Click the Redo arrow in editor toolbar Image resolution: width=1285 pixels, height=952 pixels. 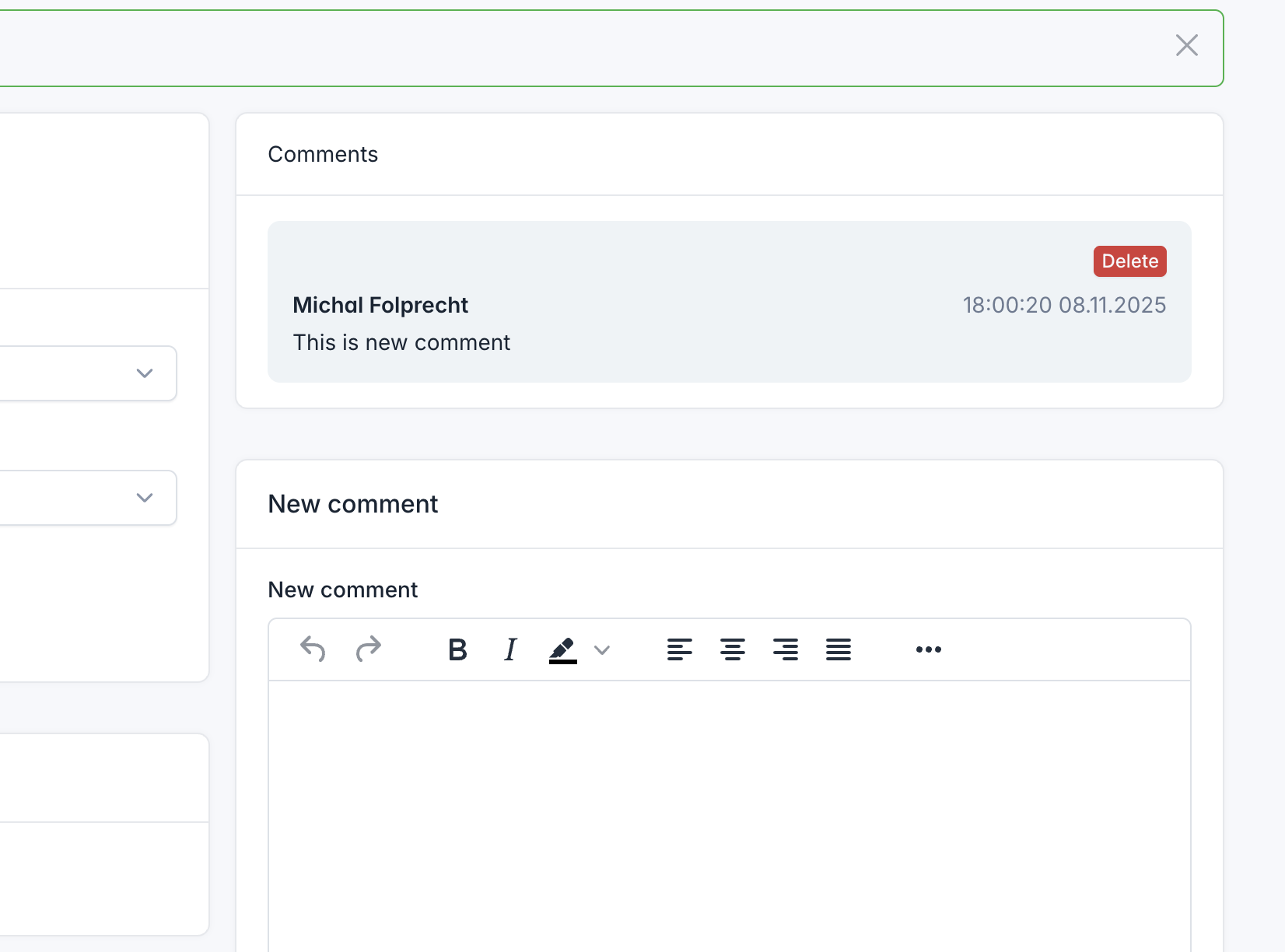(x=368, y=649)
